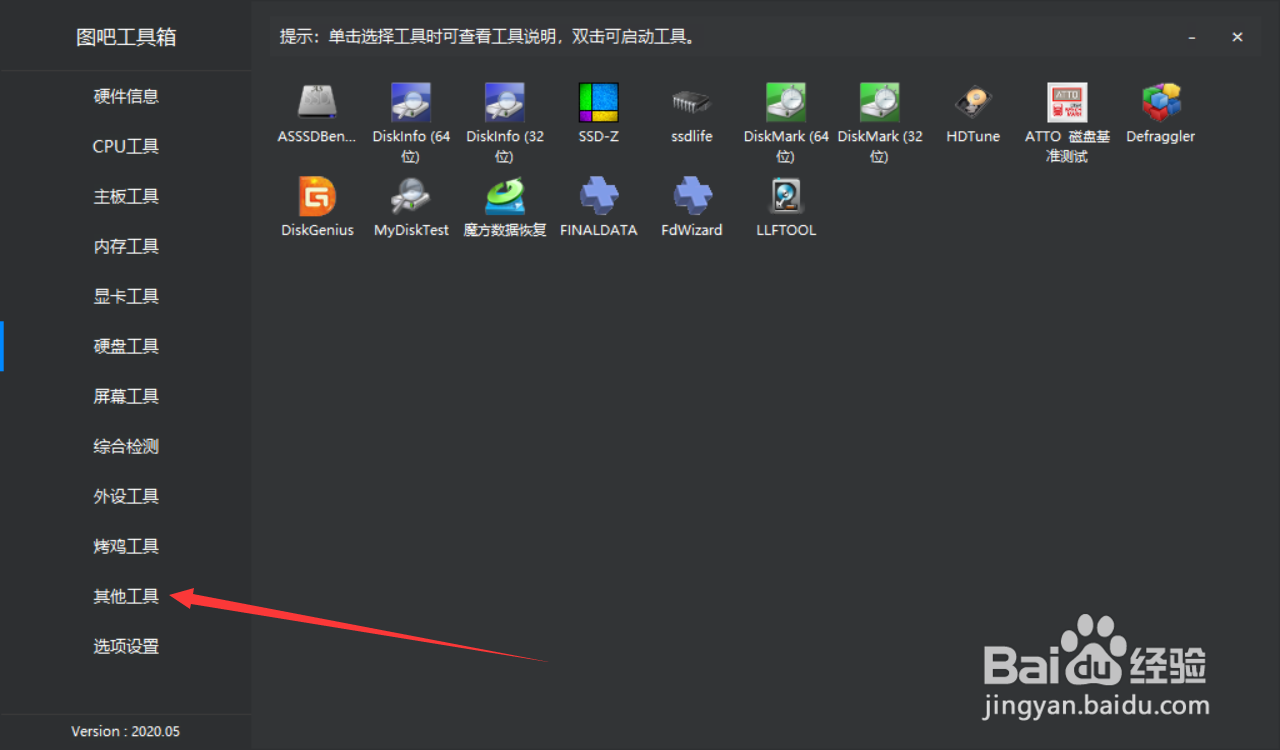Open 选项设置 in sidebar
The width and height of the screenshot is (1280, 750).
click(x=126, y=646)
